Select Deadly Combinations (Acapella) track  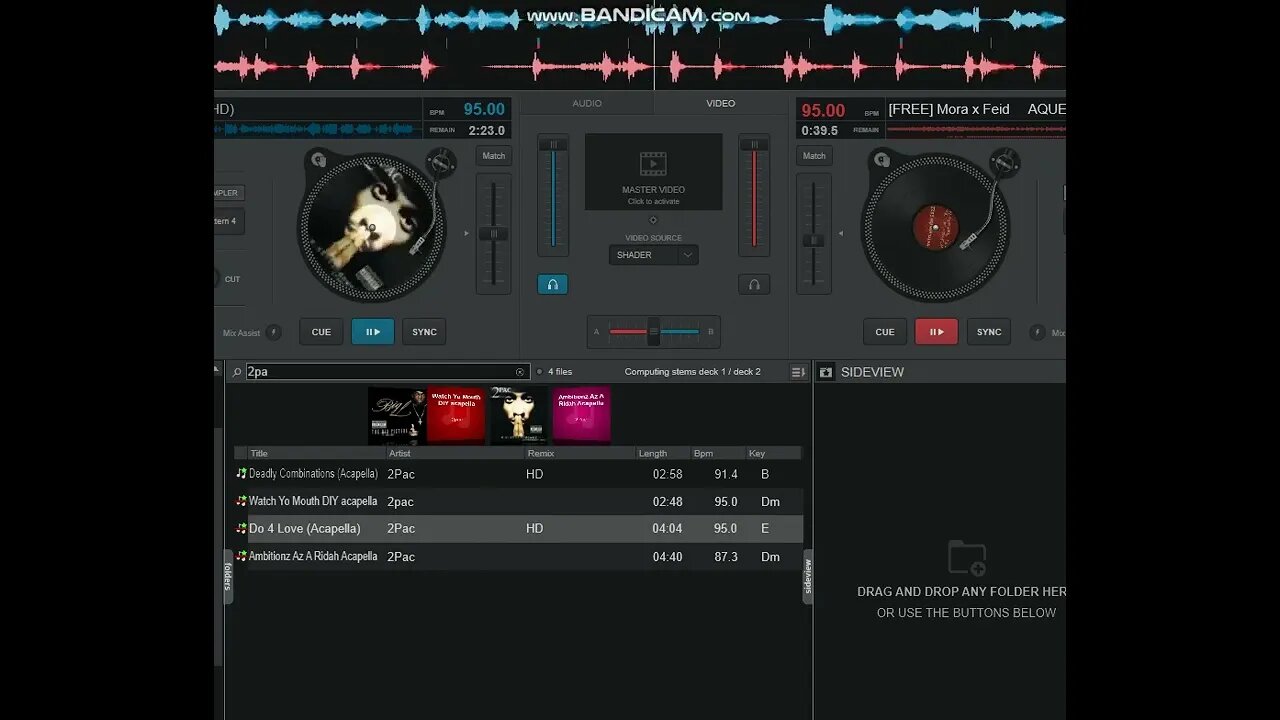pyautogui.click(x=518, y=474)
